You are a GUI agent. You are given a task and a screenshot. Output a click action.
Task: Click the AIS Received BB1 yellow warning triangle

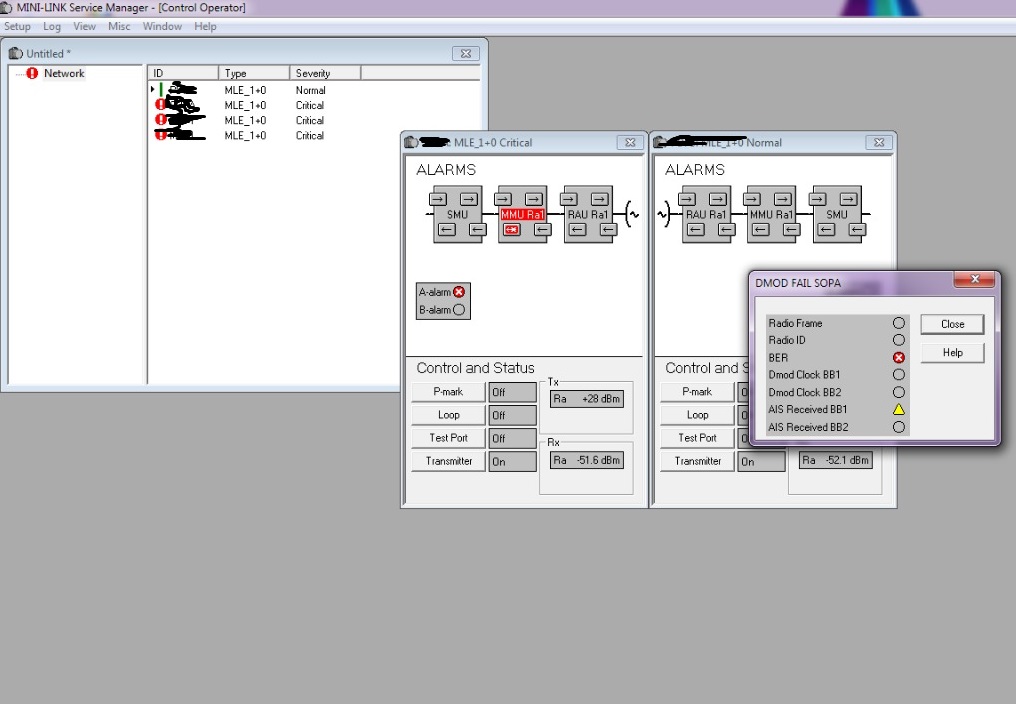(x=899, y=409)
